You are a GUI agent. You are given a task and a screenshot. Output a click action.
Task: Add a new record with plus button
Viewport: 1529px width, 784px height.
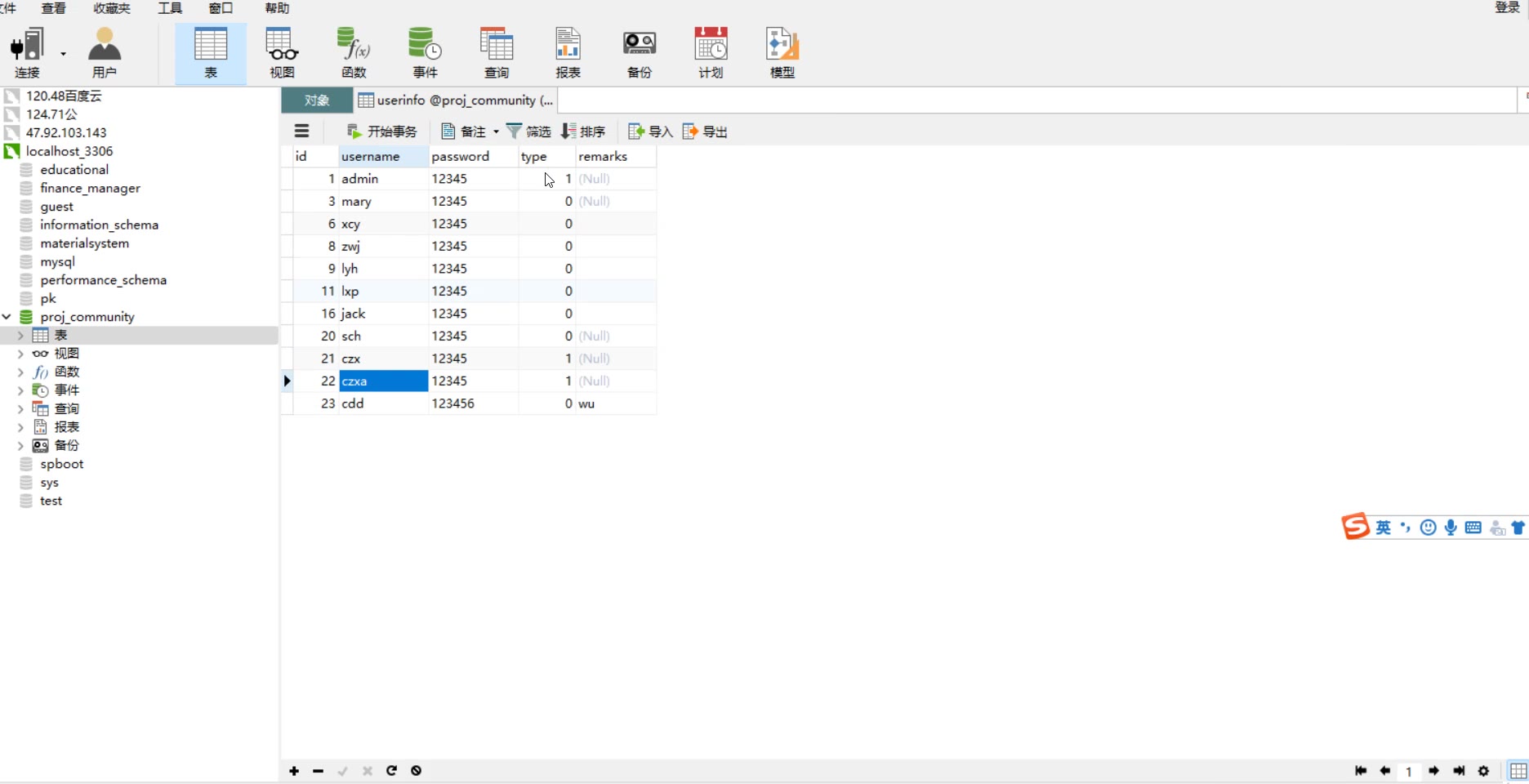tap(294, 771)
